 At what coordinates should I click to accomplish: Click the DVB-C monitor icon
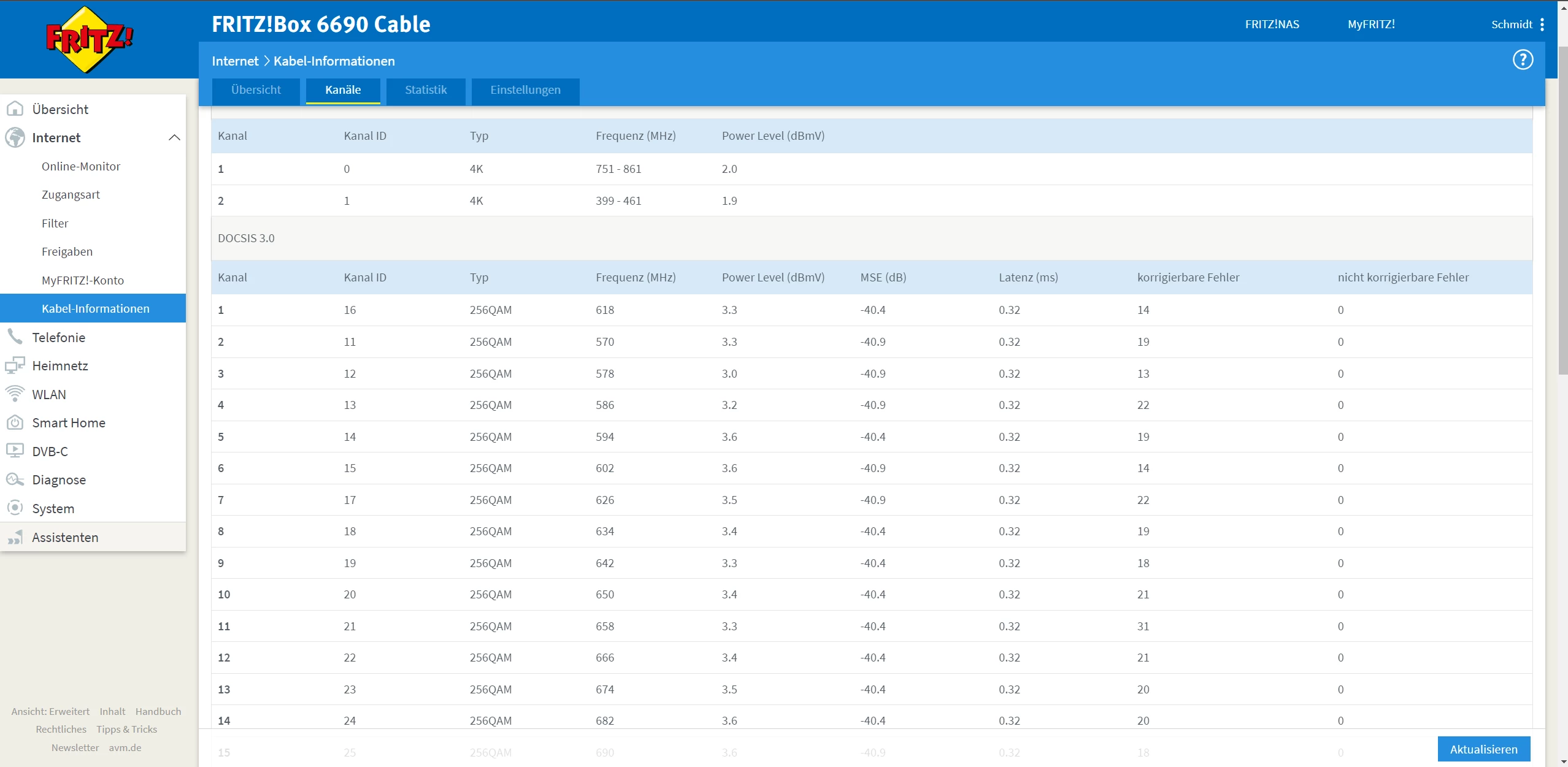click(x=15, y=451)
